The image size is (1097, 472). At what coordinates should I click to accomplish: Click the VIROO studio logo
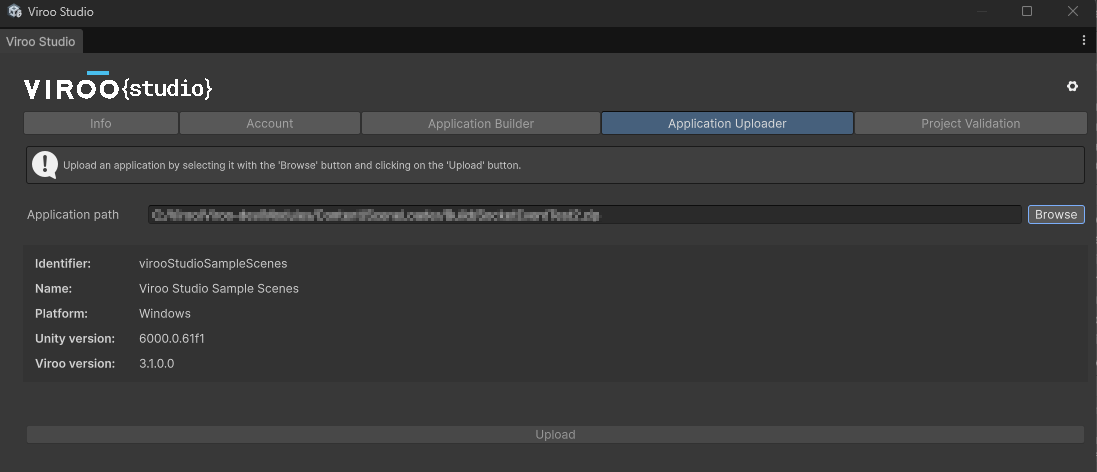pyautogui.click(x=118, y=87)
